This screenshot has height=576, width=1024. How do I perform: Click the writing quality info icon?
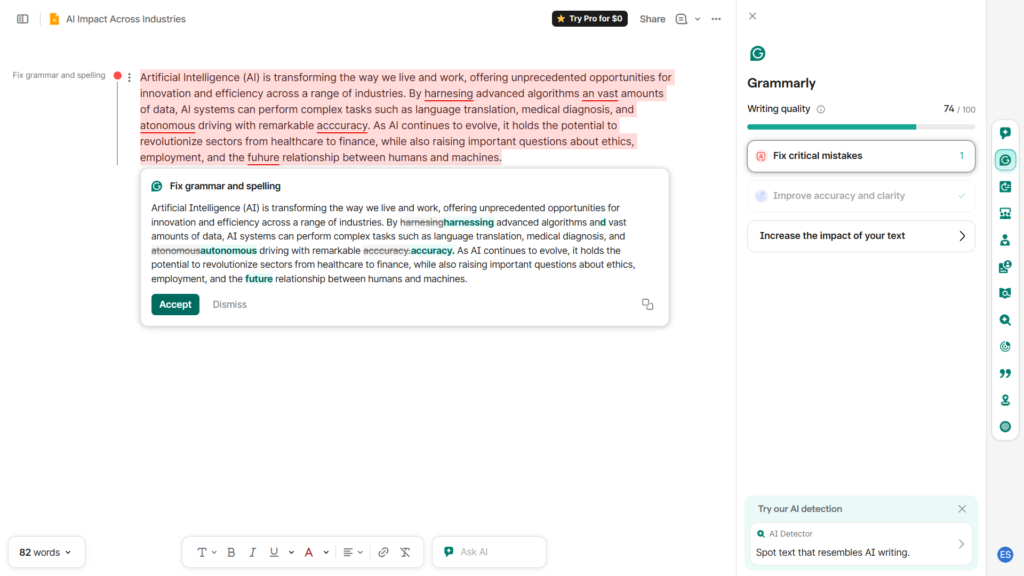point(821,110)
